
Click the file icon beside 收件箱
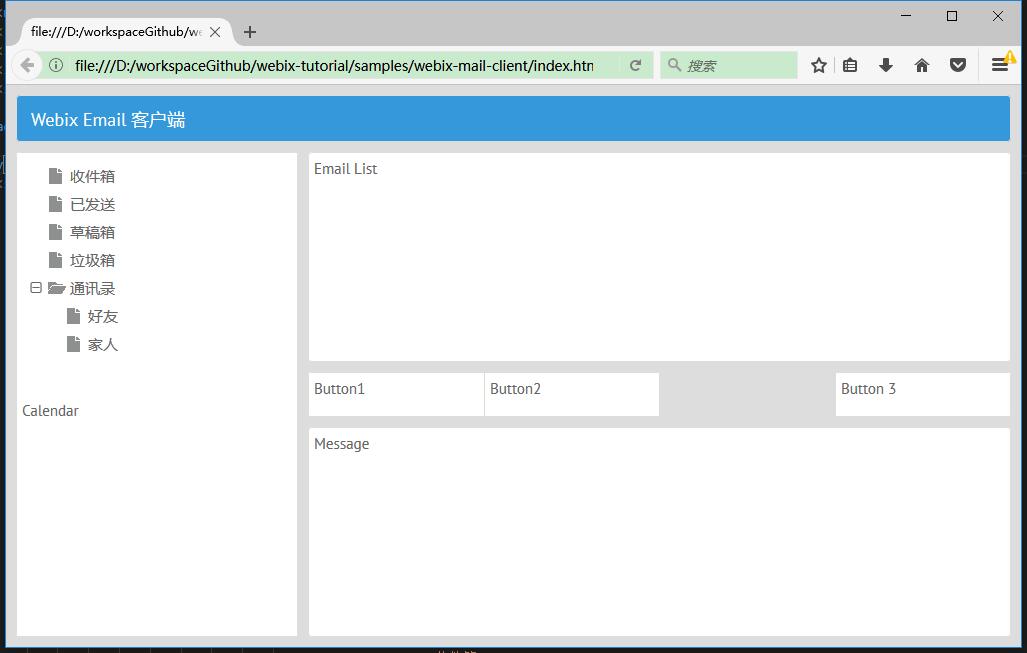point(56,176)
